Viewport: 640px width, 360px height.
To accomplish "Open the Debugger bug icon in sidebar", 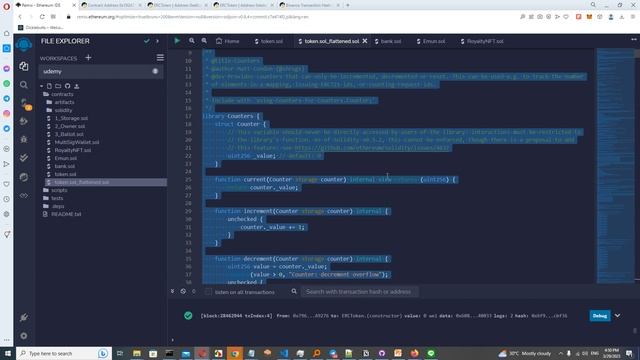I will pyautogui.click(x=24, y=139).
